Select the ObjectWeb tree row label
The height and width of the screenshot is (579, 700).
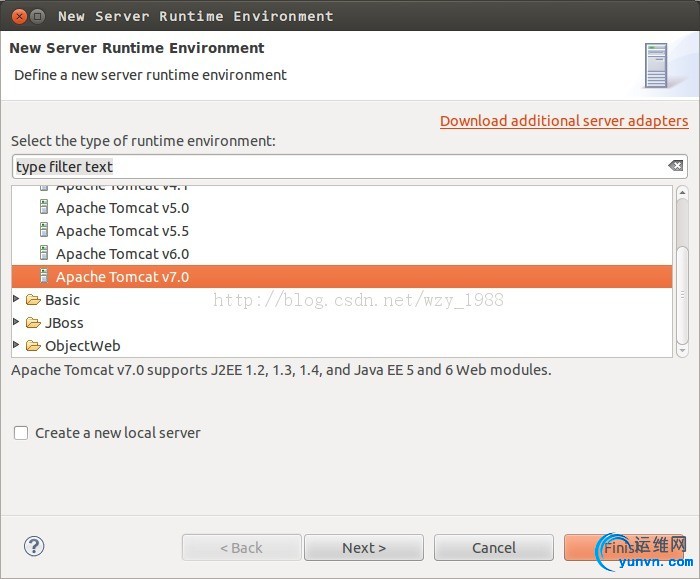[83, 346]
